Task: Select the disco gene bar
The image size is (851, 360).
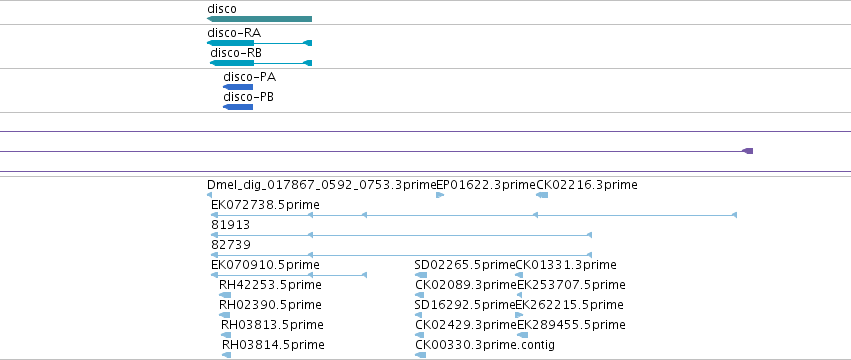Action: [x=259, y=19]
